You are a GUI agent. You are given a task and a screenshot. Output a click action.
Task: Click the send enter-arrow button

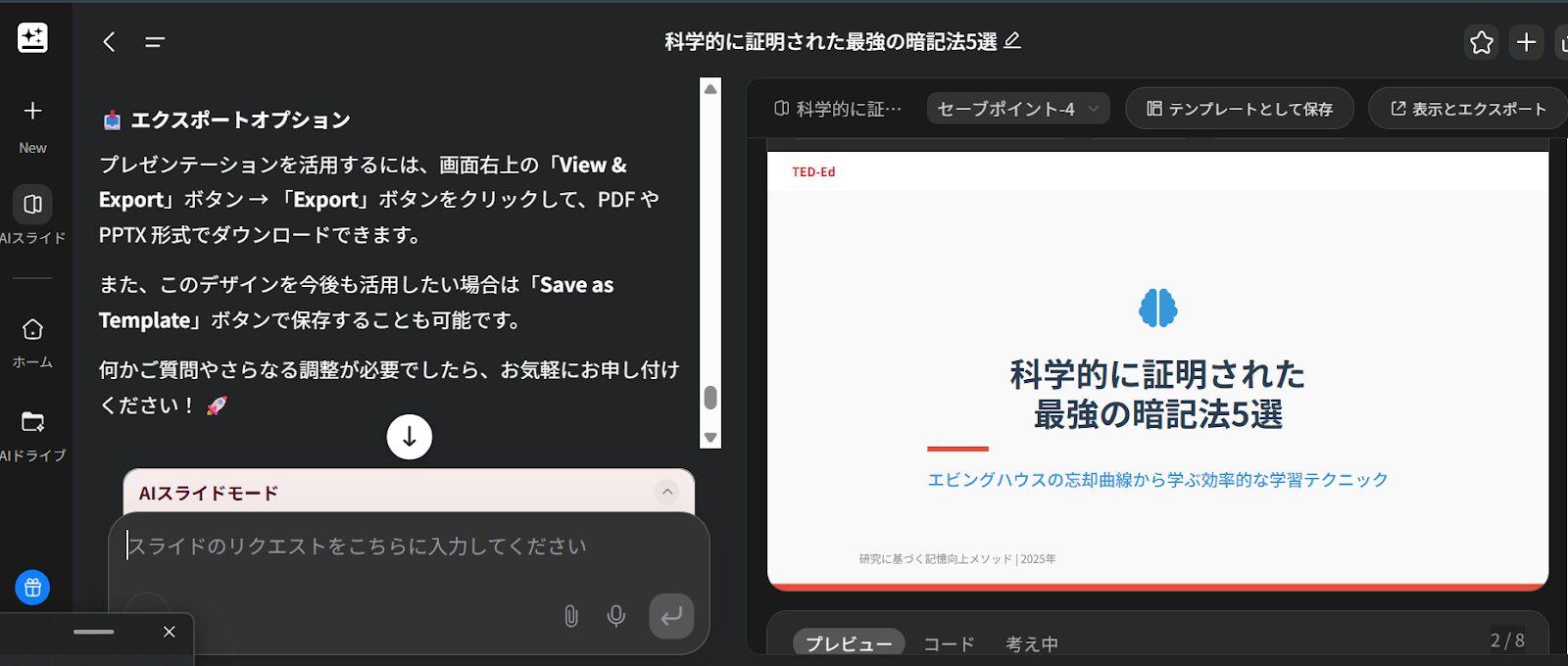pyautogui.click(x=671, y=616)
